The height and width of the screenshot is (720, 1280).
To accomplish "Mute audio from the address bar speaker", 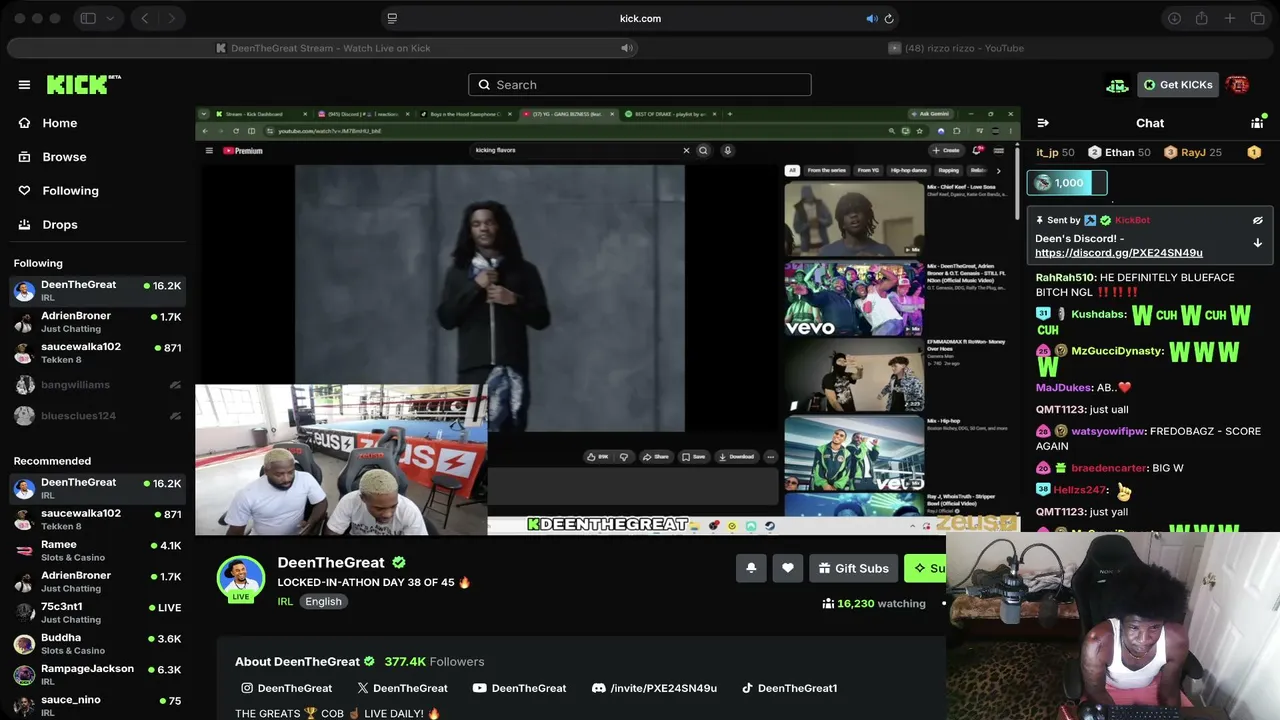I will click(871, 18).
